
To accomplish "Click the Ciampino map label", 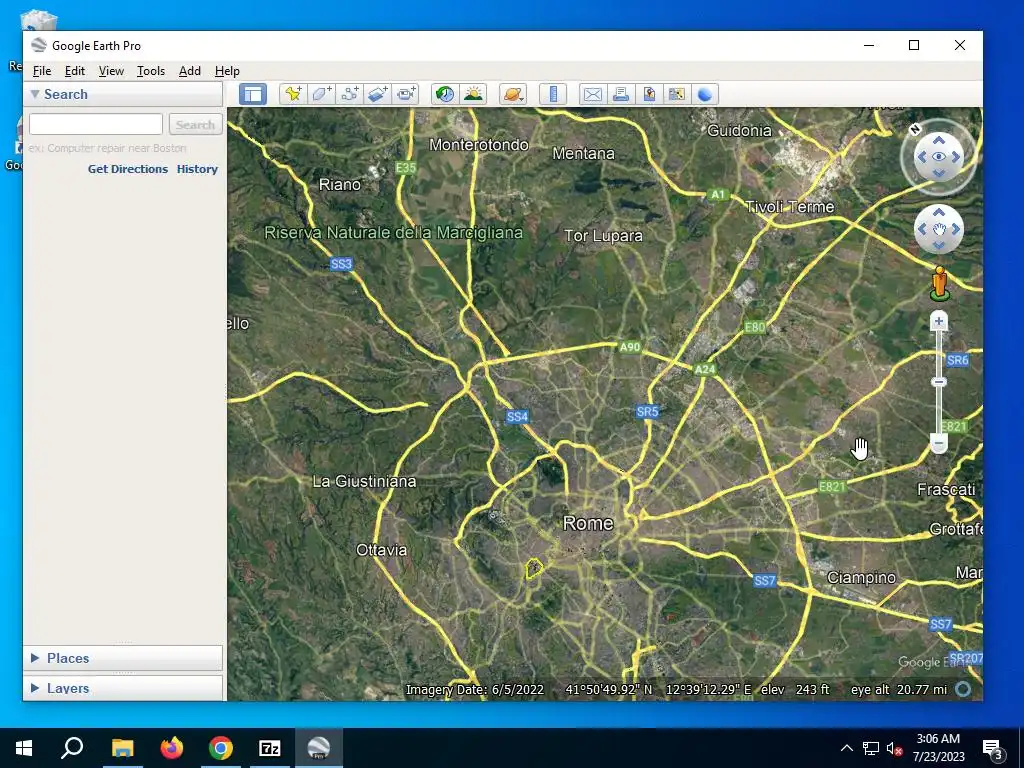I will (x=861, y=577).
